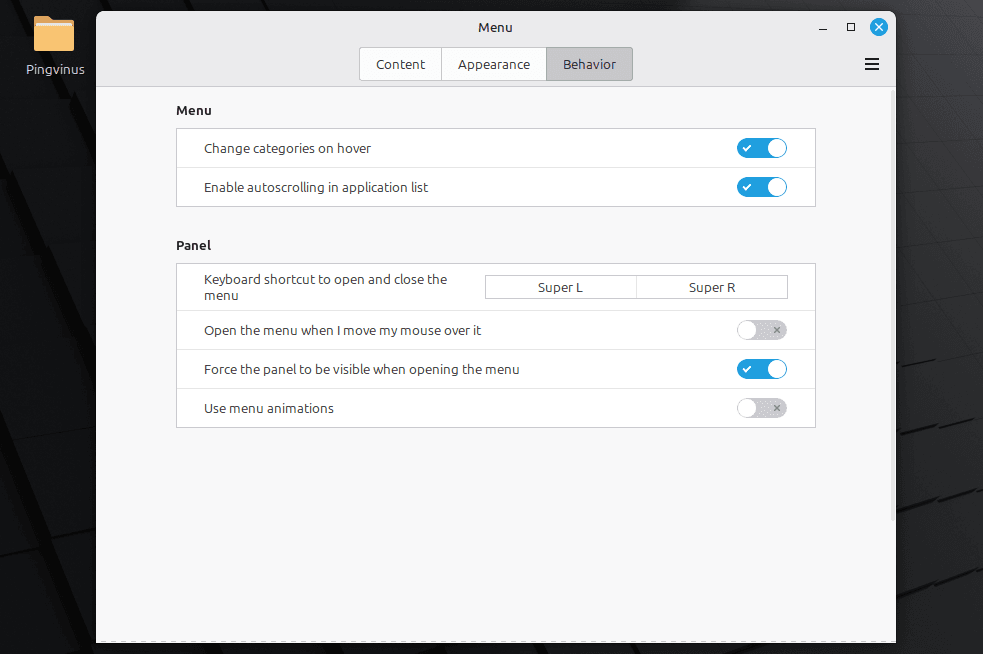Disable Change categories on hover
983x654 pixels.
coord(761,148)
